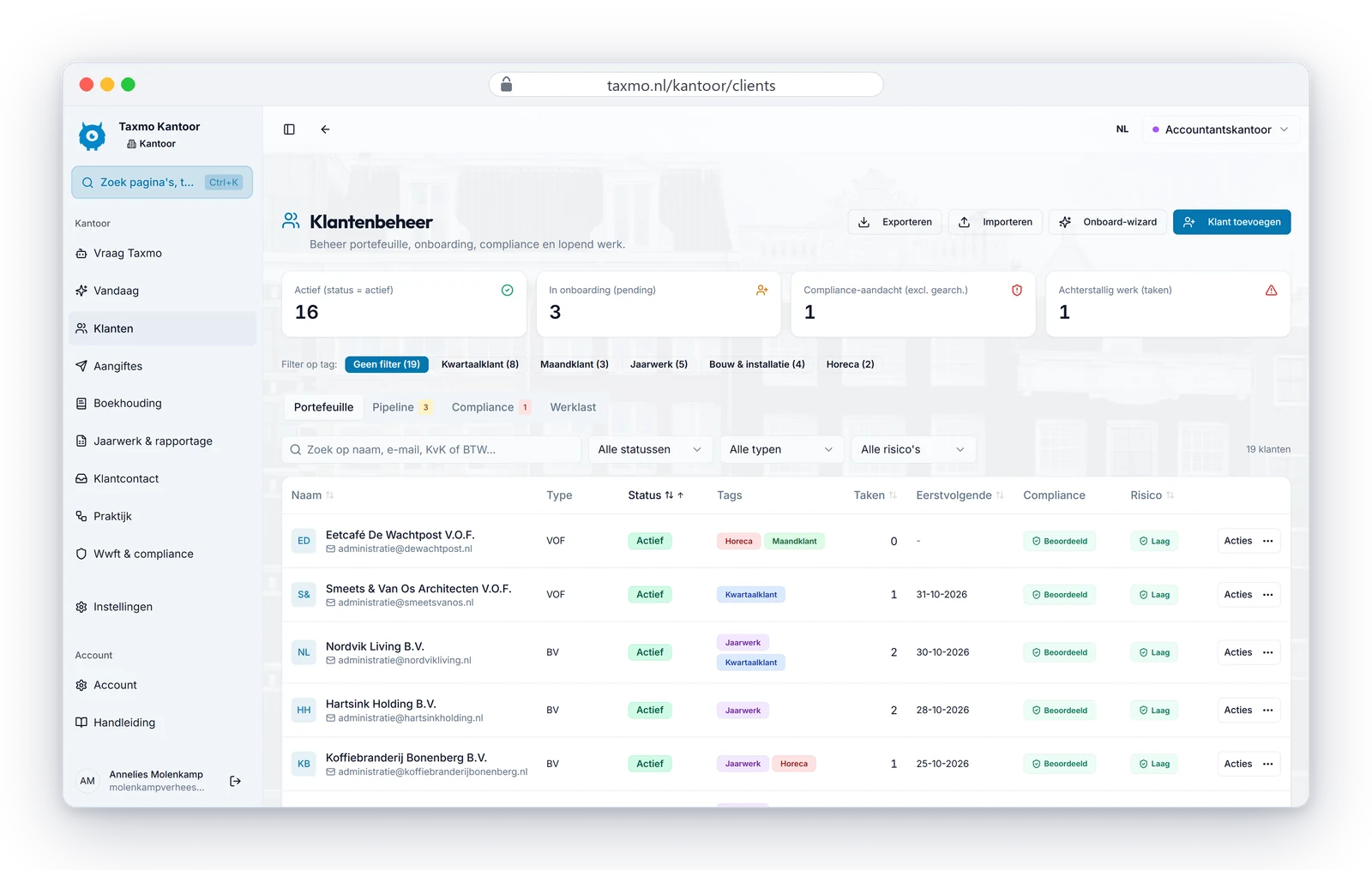Switch to the Compliance tab
1372x870 pixels.
[490, 407]
